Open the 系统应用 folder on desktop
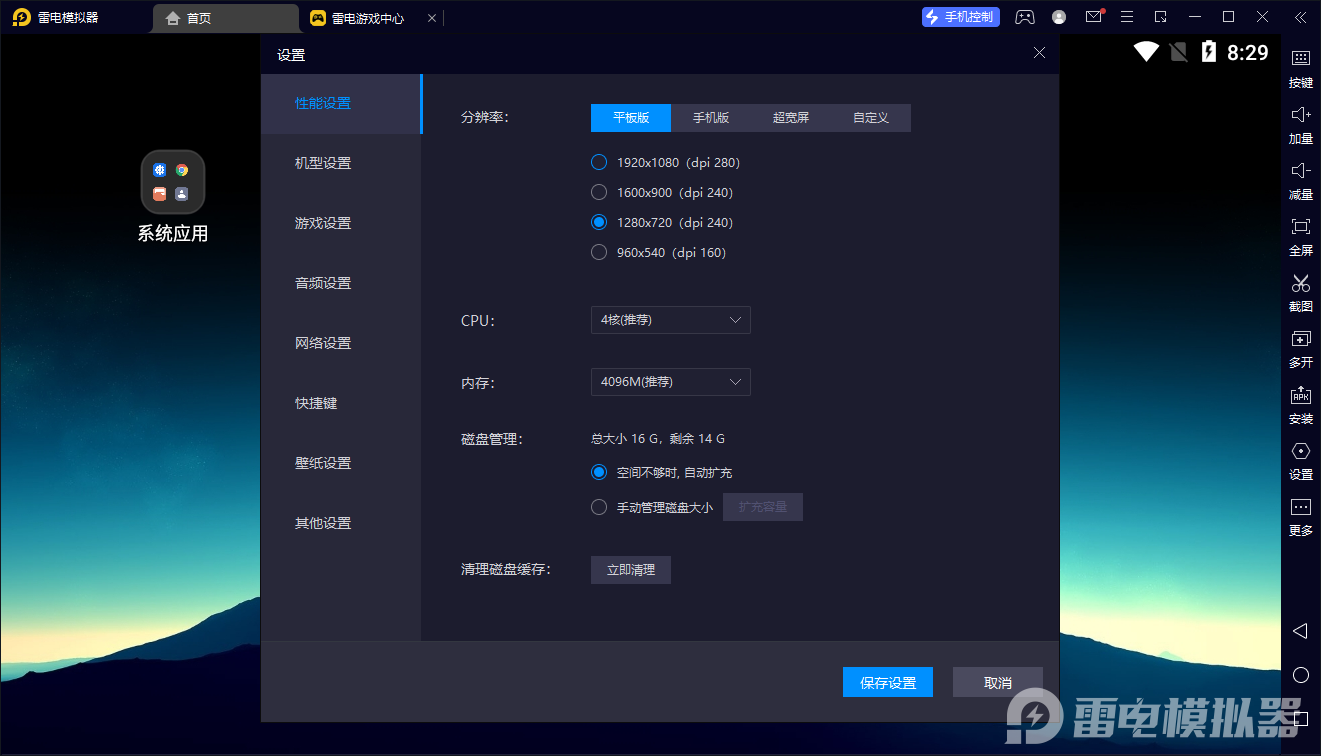The height and width of the screenshot is (756, 1321). 171,182
